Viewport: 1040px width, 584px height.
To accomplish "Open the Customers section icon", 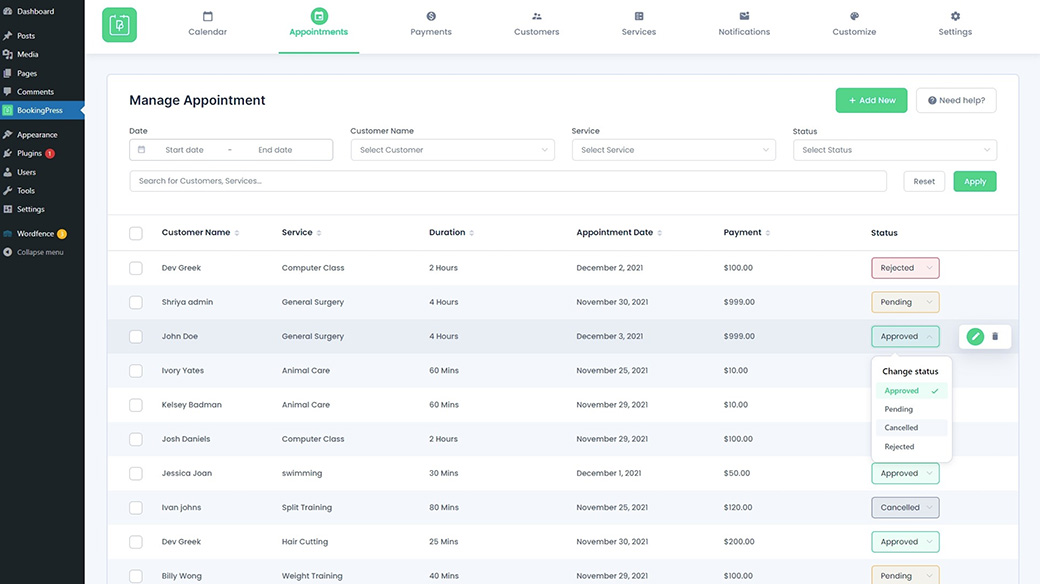I will pyautogui.click(x=537, y=17).
